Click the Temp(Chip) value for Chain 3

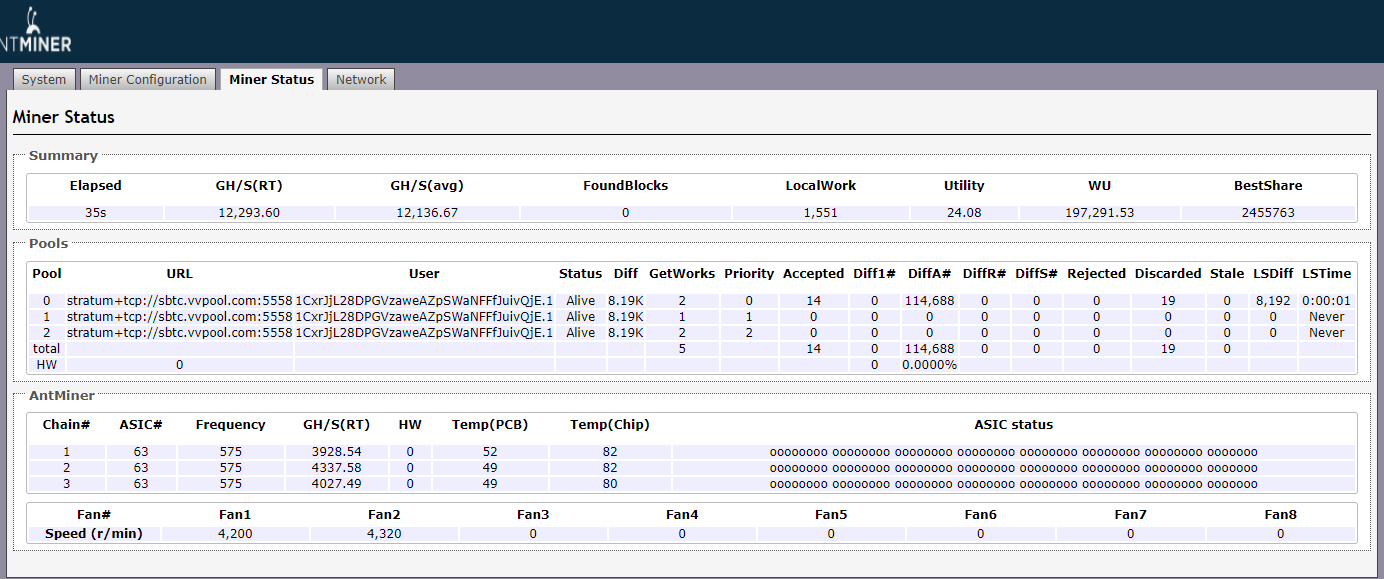pos(609,484)
